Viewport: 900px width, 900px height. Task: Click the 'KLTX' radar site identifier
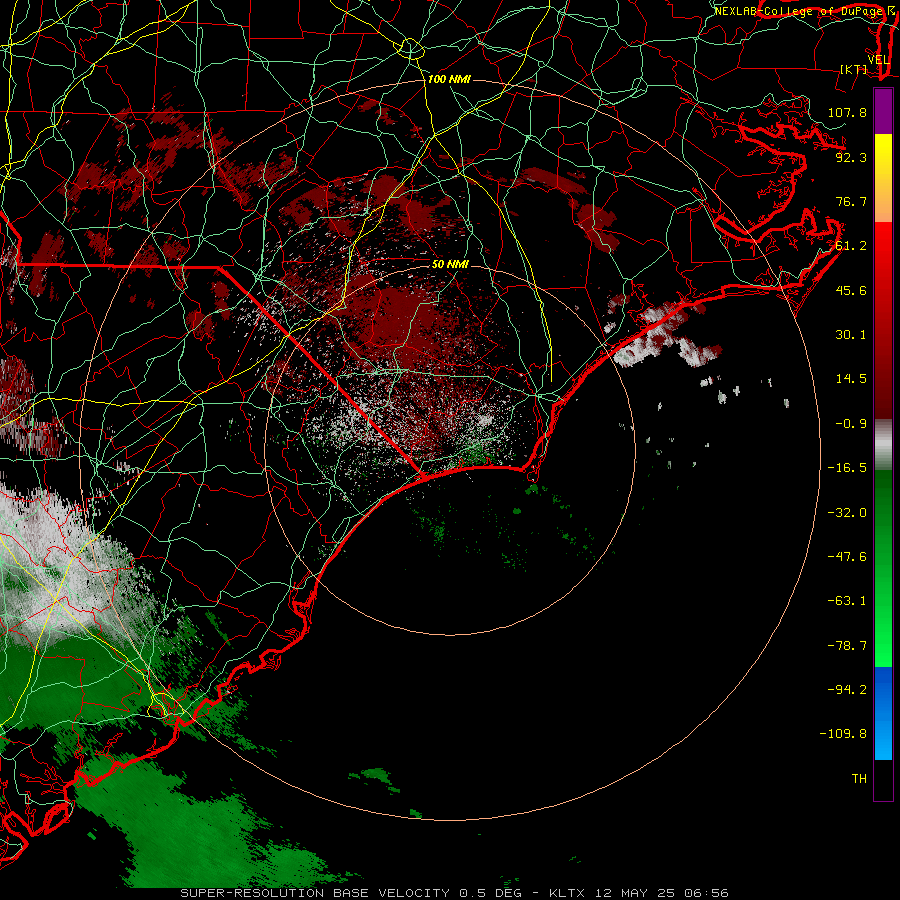tap(567, 893)
